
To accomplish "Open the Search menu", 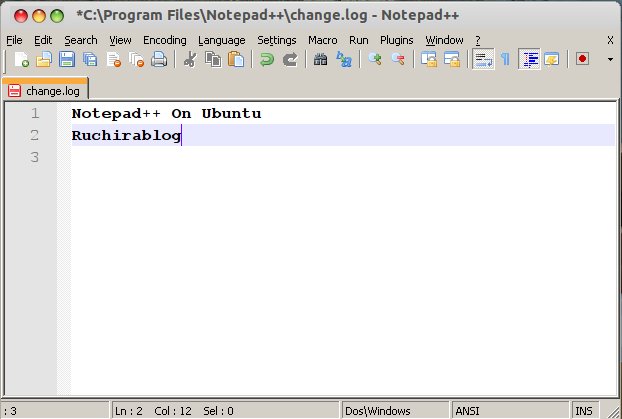I will click(x=81, y=40).
